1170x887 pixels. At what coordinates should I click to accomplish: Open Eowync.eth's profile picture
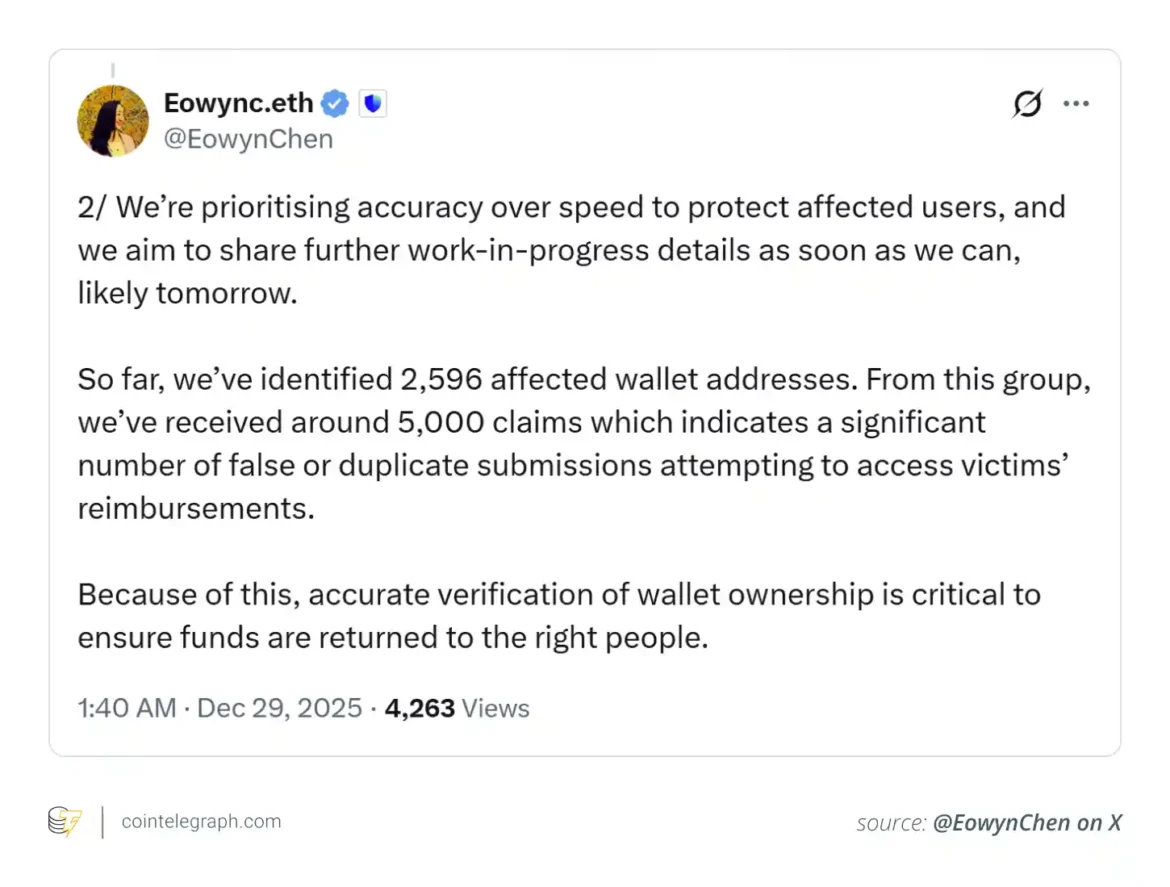(112, 120)
